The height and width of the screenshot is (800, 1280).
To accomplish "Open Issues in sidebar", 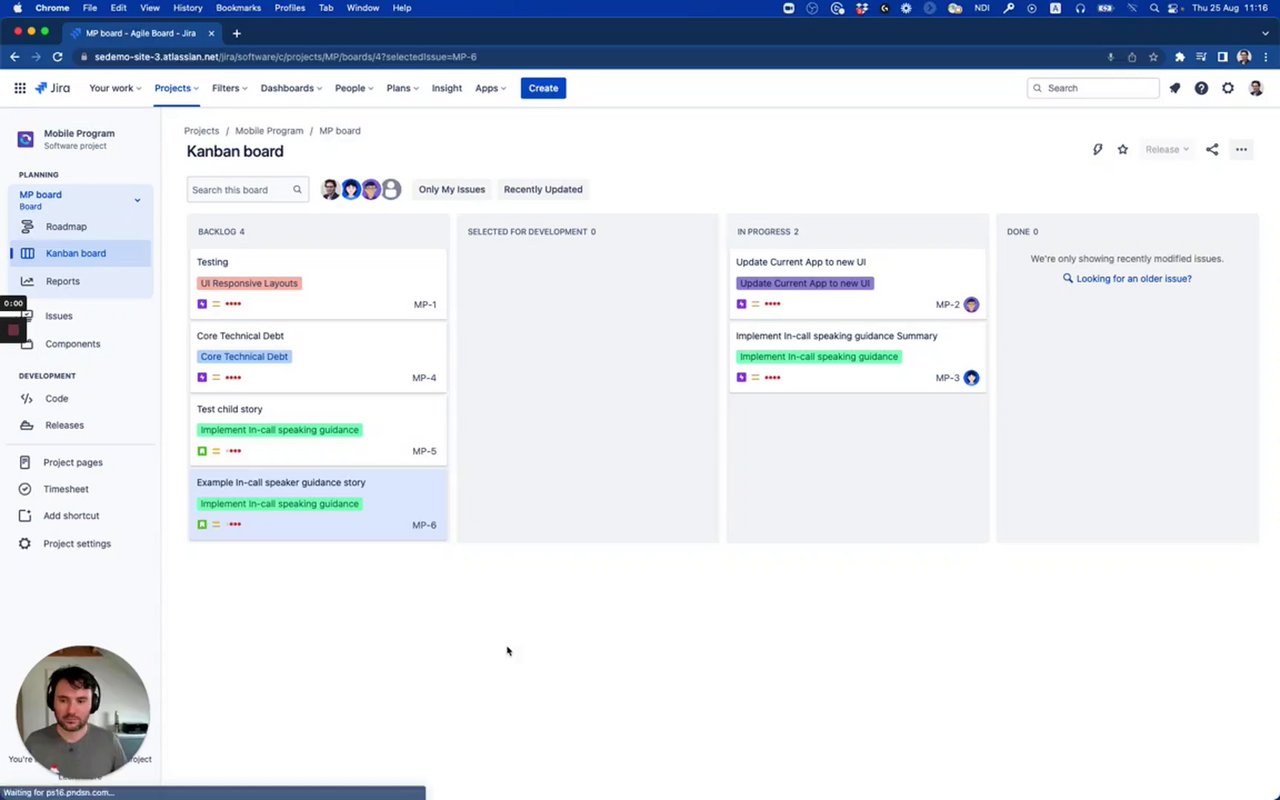I will click(x=80, y=316).
